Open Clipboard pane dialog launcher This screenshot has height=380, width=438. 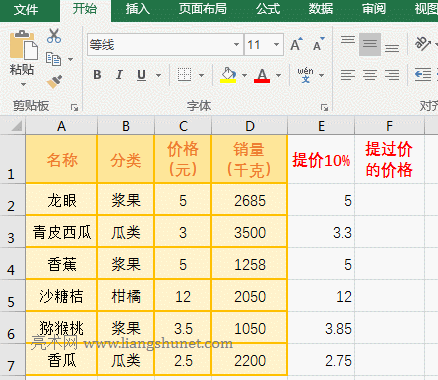click(x=74, y=107)
